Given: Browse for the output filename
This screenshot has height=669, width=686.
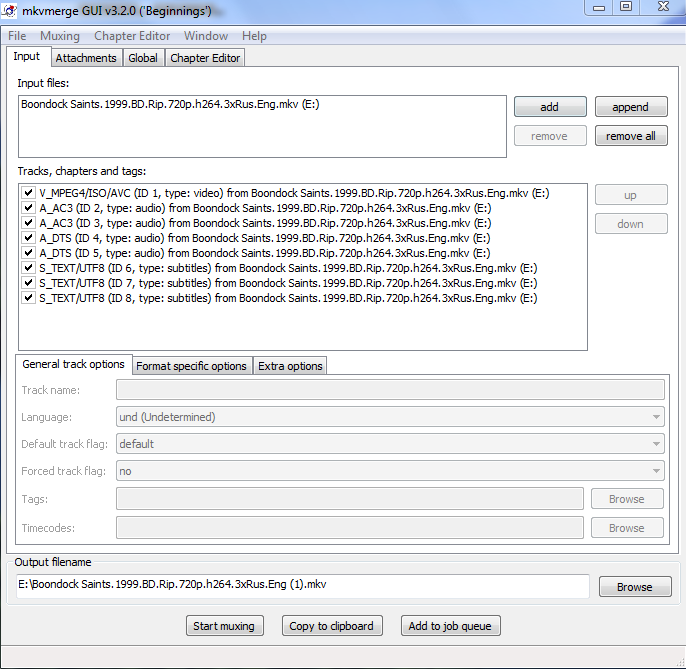Looking at the screenshot, I should [x=635, y=587].
